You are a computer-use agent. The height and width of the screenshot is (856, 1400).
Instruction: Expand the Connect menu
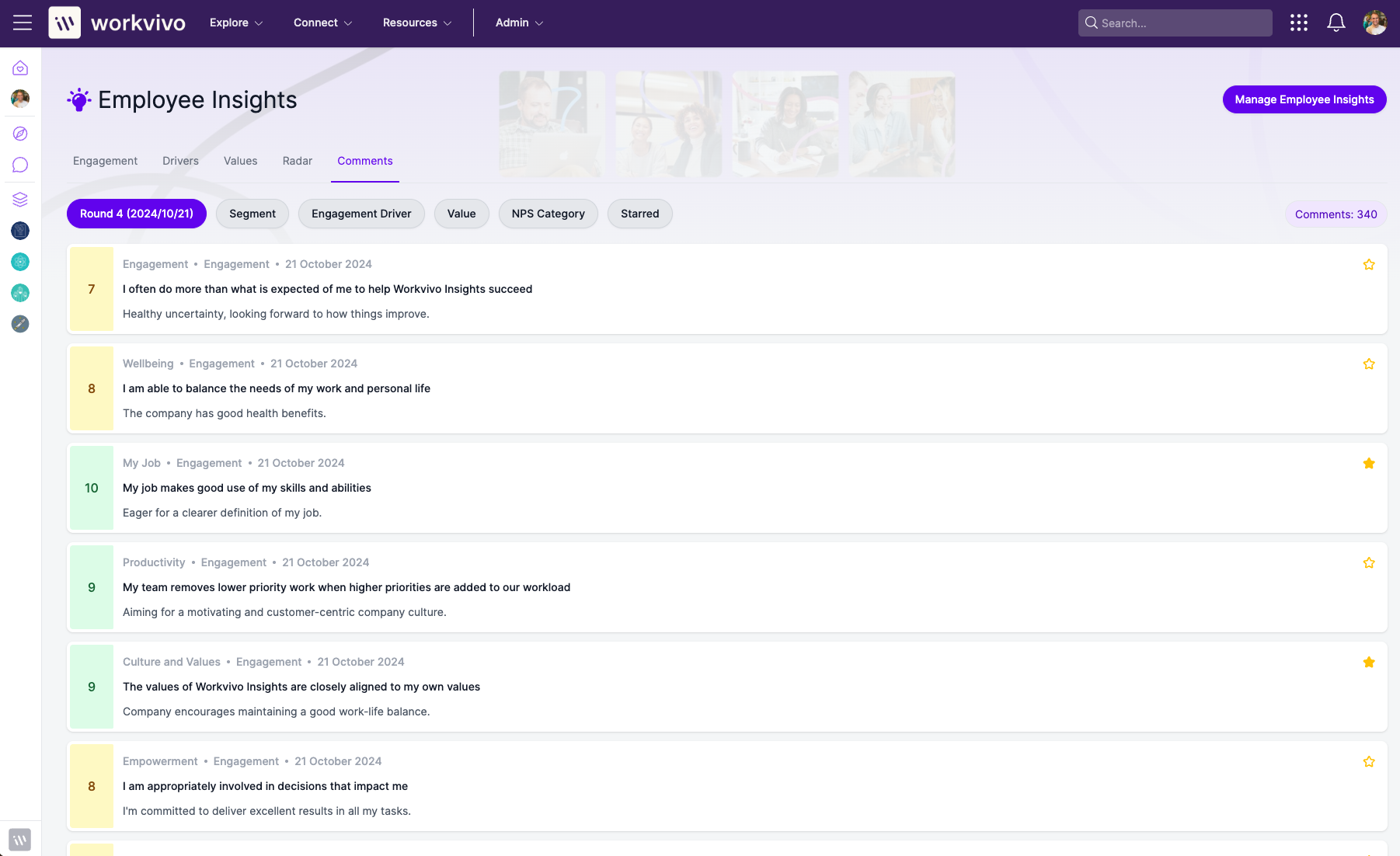(x=322, y=23)
